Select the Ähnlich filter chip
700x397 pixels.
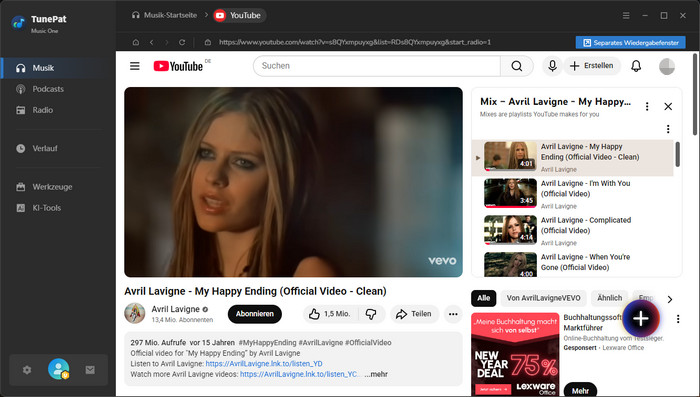[x=609, y=298]
